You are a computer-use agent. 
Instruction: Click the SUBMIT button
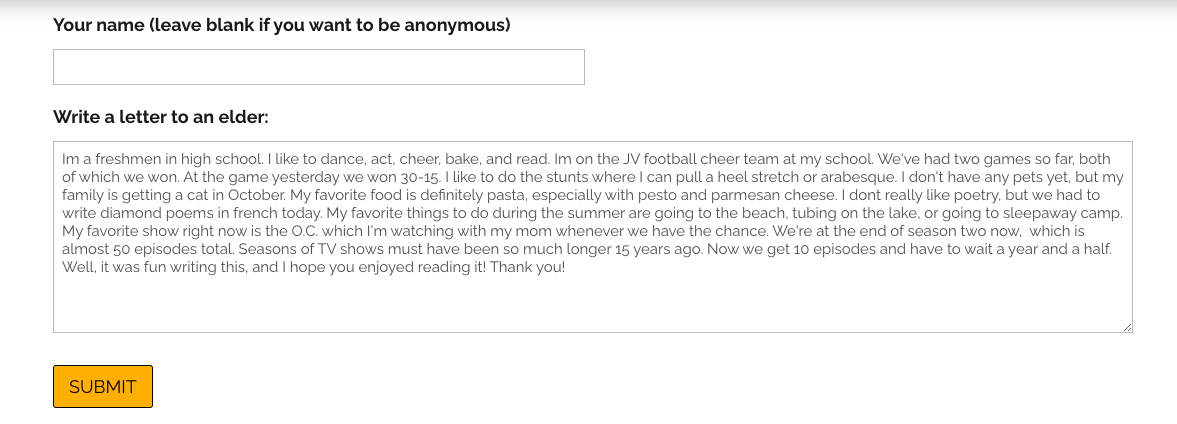pyautogui.click(x=103, y=386)
